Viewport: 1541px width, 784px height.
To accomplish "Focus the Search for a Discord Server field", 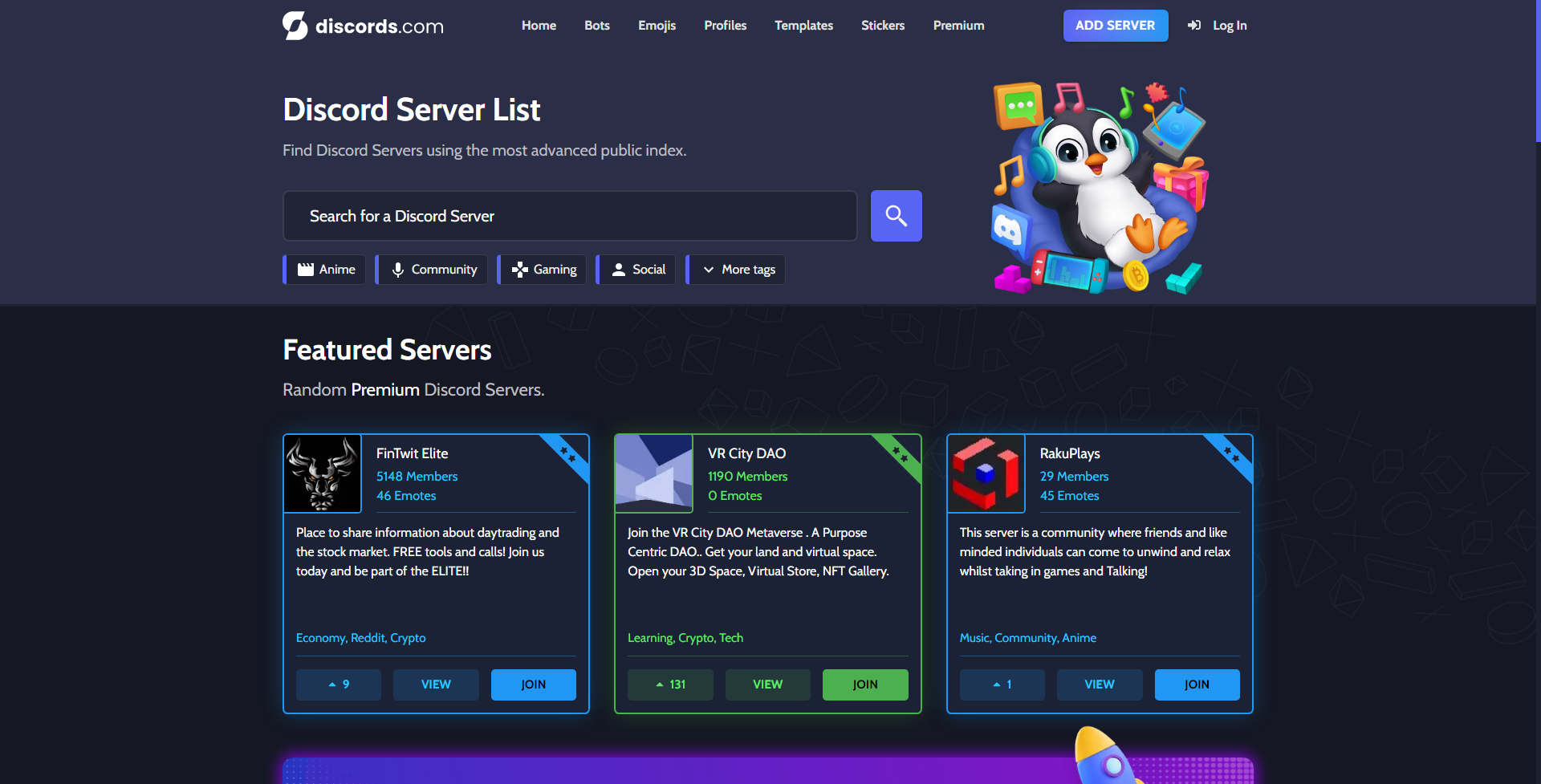I will [570, 216].
